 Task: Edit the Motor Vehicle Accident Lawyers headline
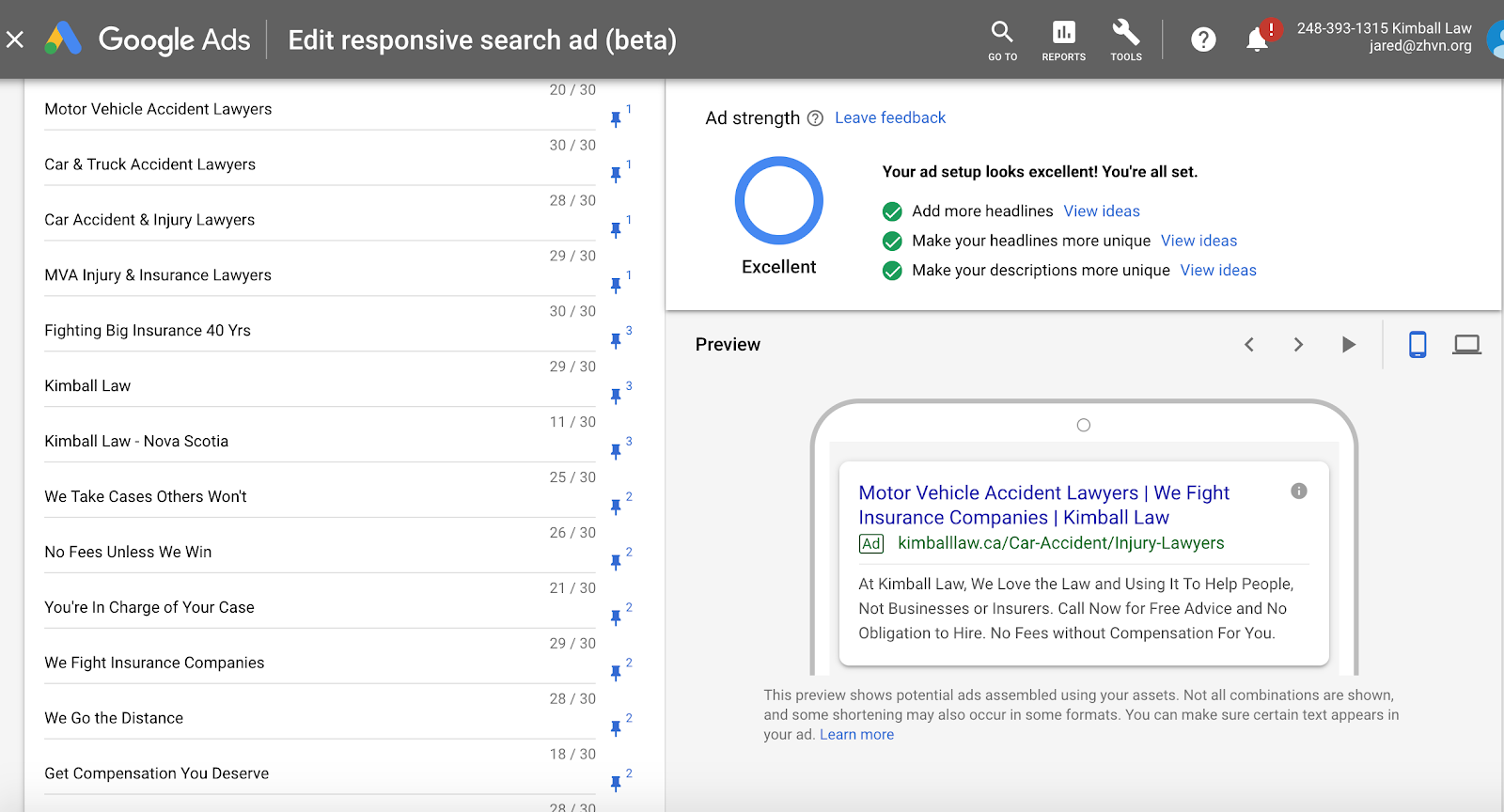(320, 109)
